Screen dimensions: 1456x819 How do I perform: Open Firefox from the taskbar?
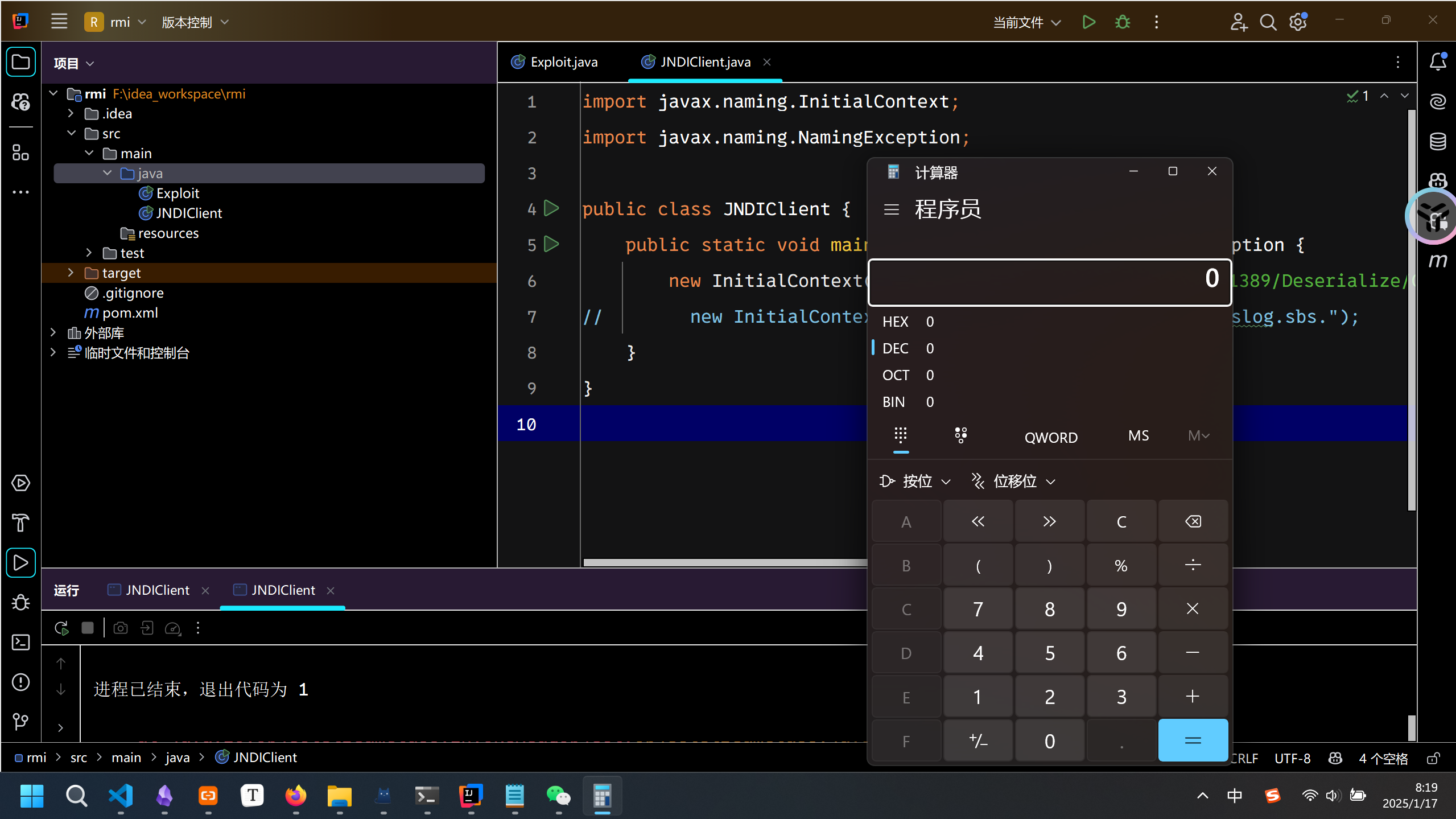tap(295, 795)
